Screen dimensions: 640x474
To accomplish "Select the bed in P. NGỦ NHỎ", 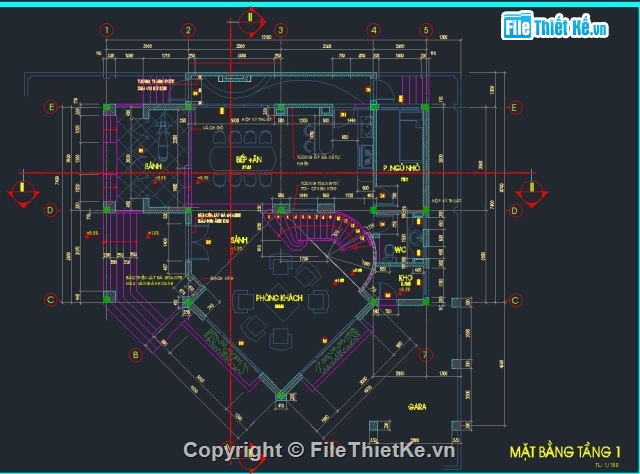I will tap(411, 137).
